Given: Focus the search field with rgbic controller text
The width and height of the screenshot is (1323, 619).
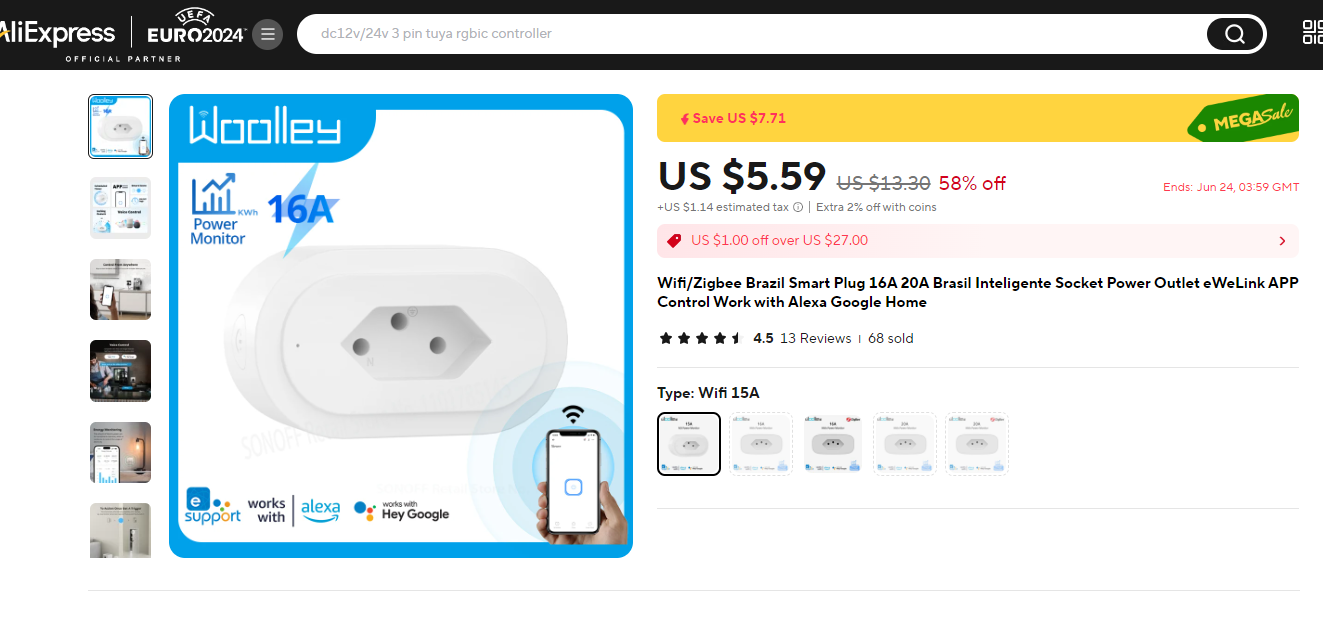Looking at the screenshot, I should click(x=750, y=34).
